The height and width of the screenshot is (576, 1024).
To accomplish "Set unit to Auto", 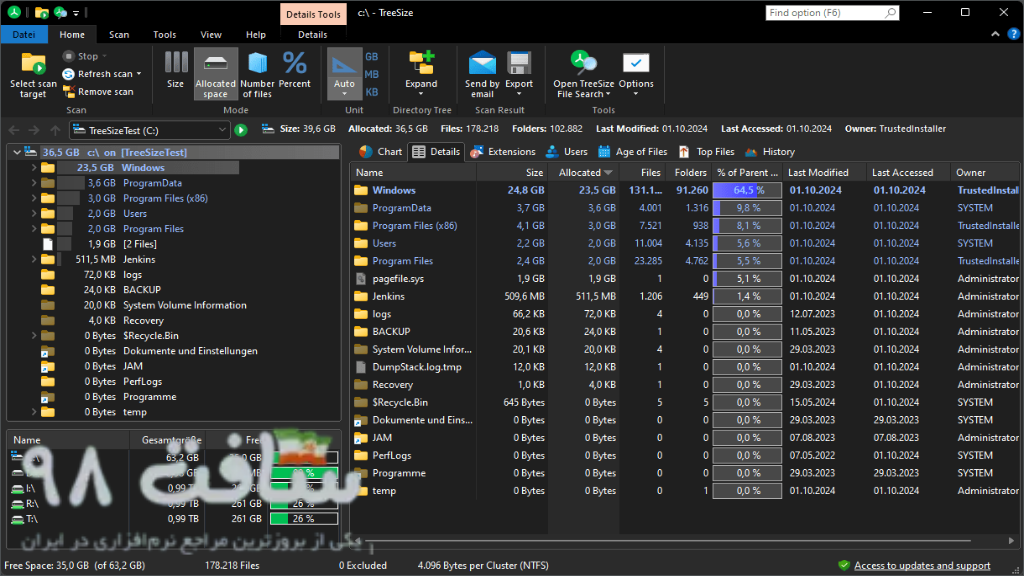I will click(x=344, y=73).
